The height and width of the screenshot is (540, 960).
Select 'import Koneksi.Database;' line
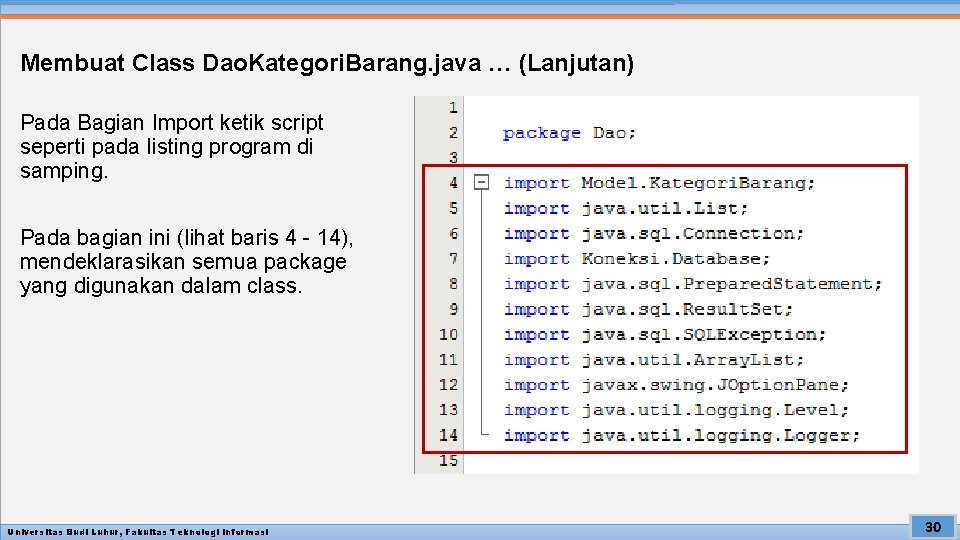point(636,258)
